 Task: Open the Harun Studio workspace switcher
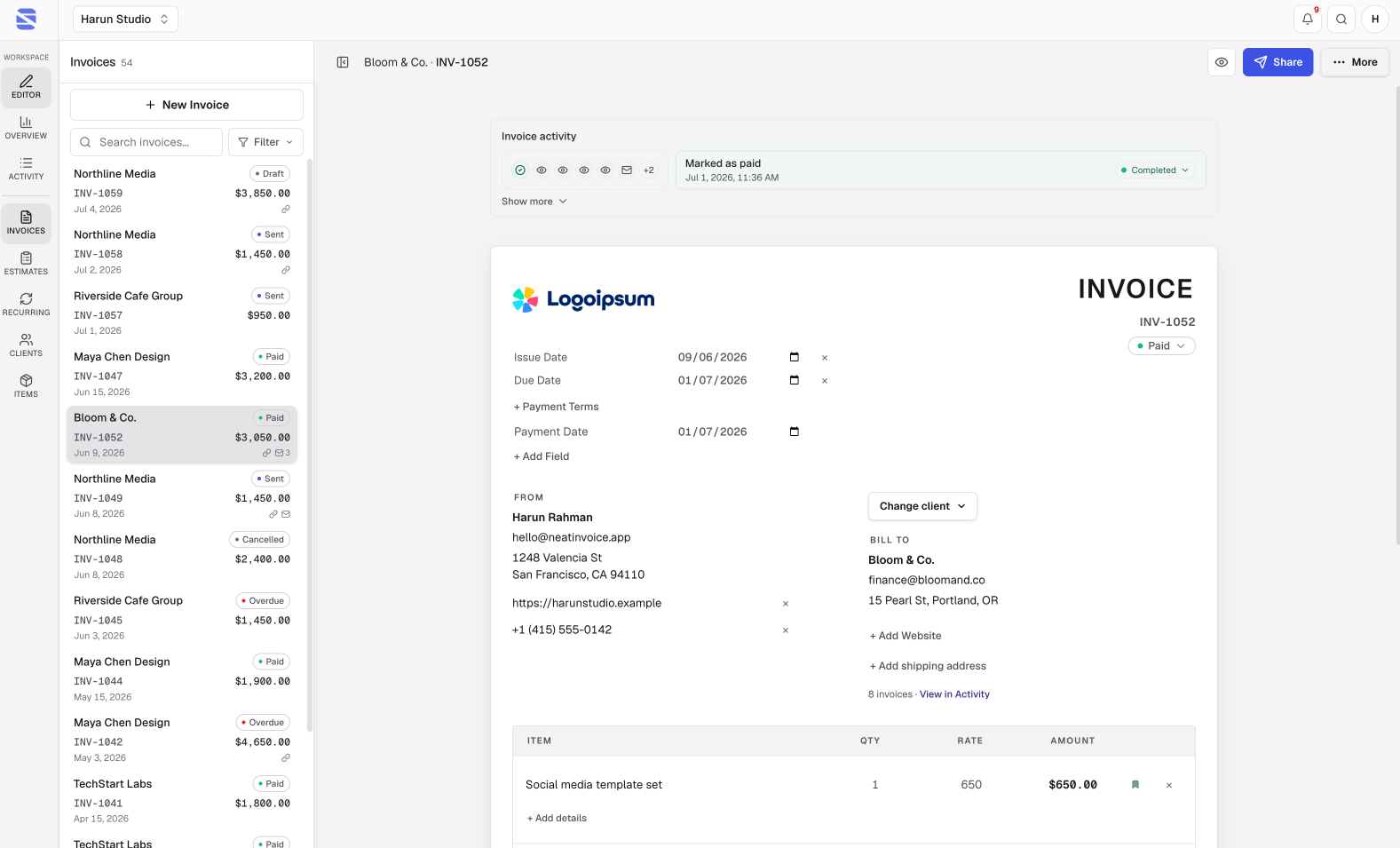[125, 19]
